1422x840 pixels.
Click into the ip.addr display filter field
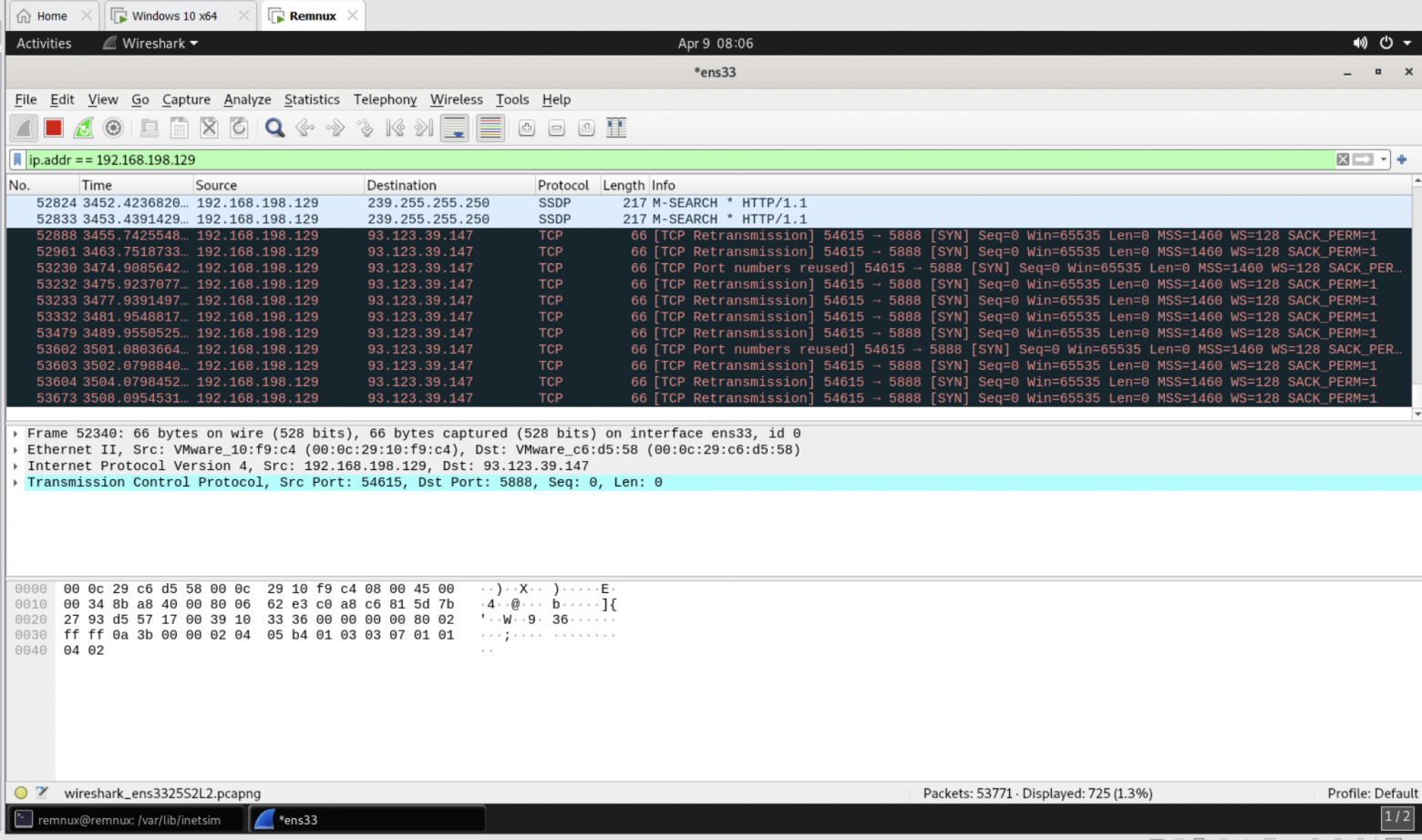[x=679, y=159]
